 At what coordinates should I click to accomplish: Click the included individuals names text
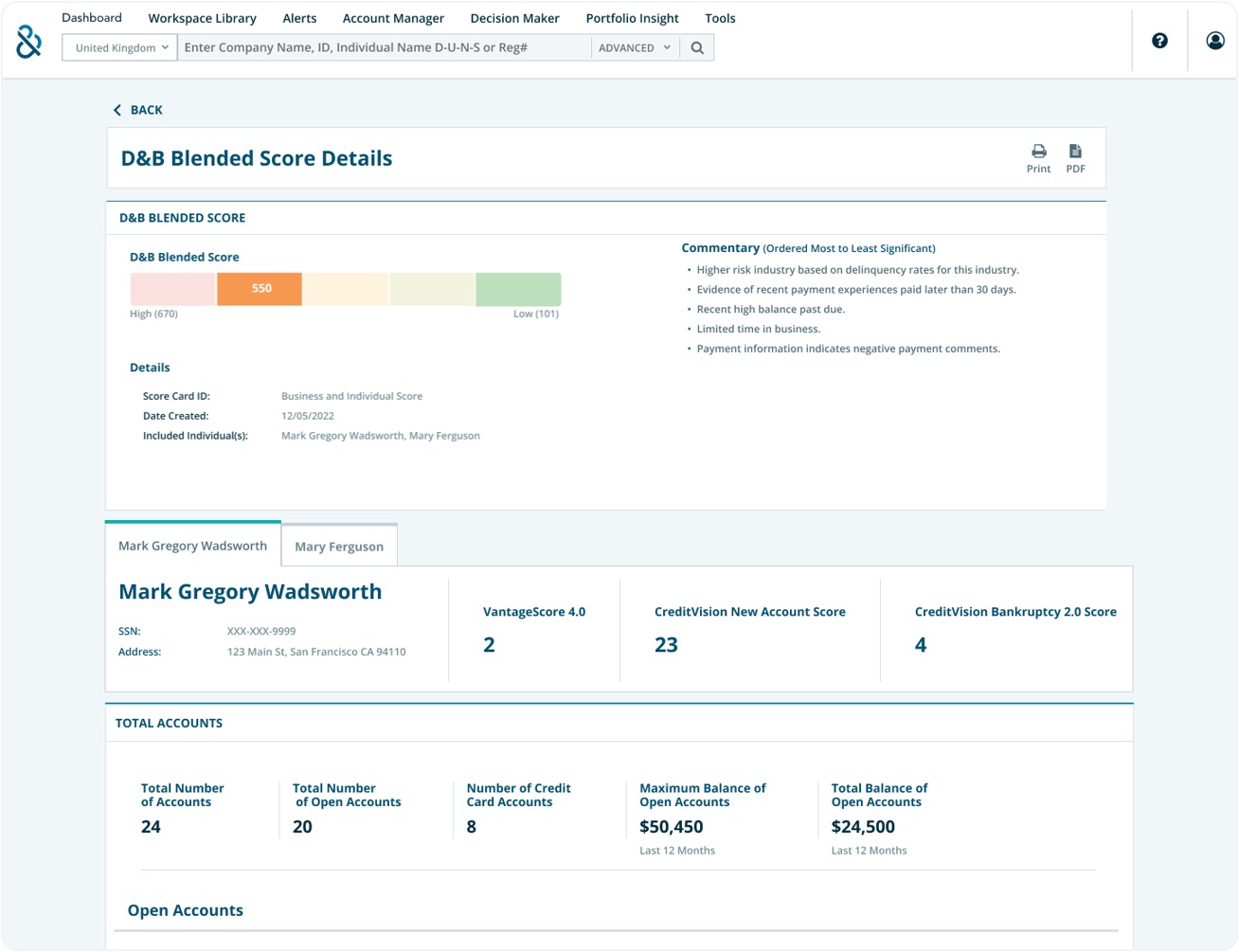pos(381,436)
